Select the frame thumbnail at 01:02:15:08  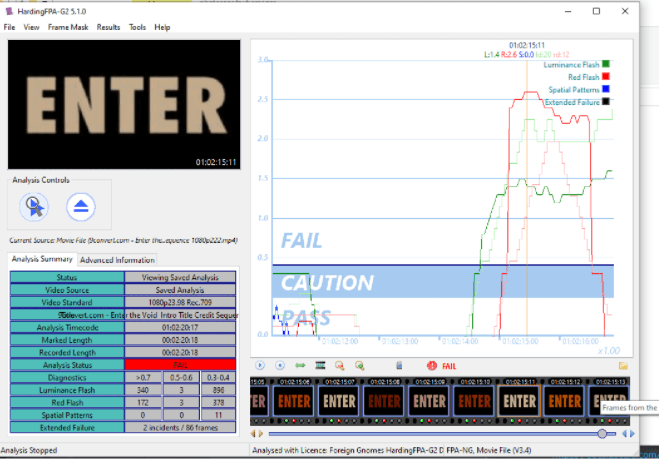384,401
